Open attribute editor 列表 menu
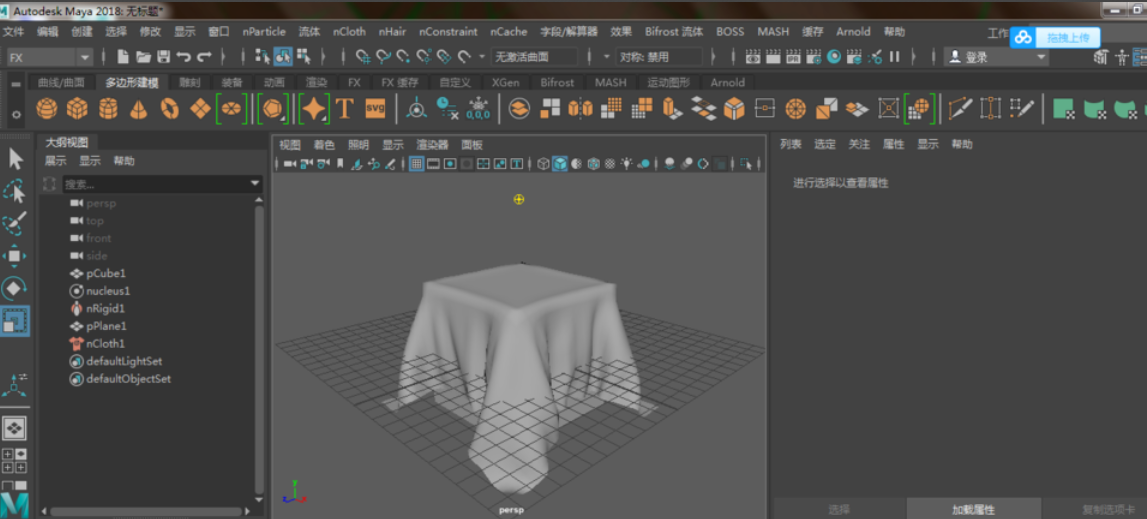The width and height of the screenshot is (1147, 519). click(x=791, y=144)
